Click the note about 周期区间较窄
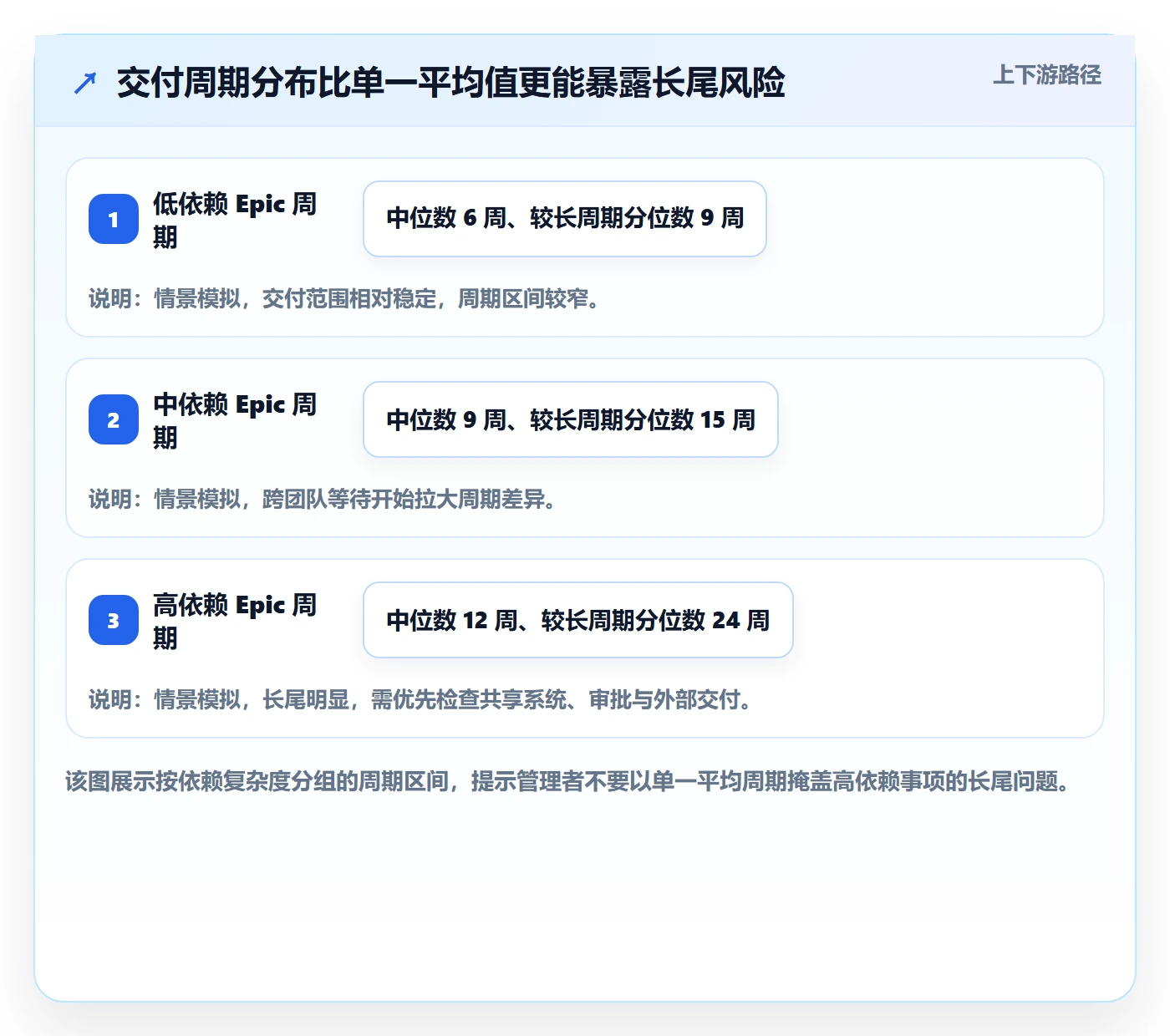 tap(345, 298)
